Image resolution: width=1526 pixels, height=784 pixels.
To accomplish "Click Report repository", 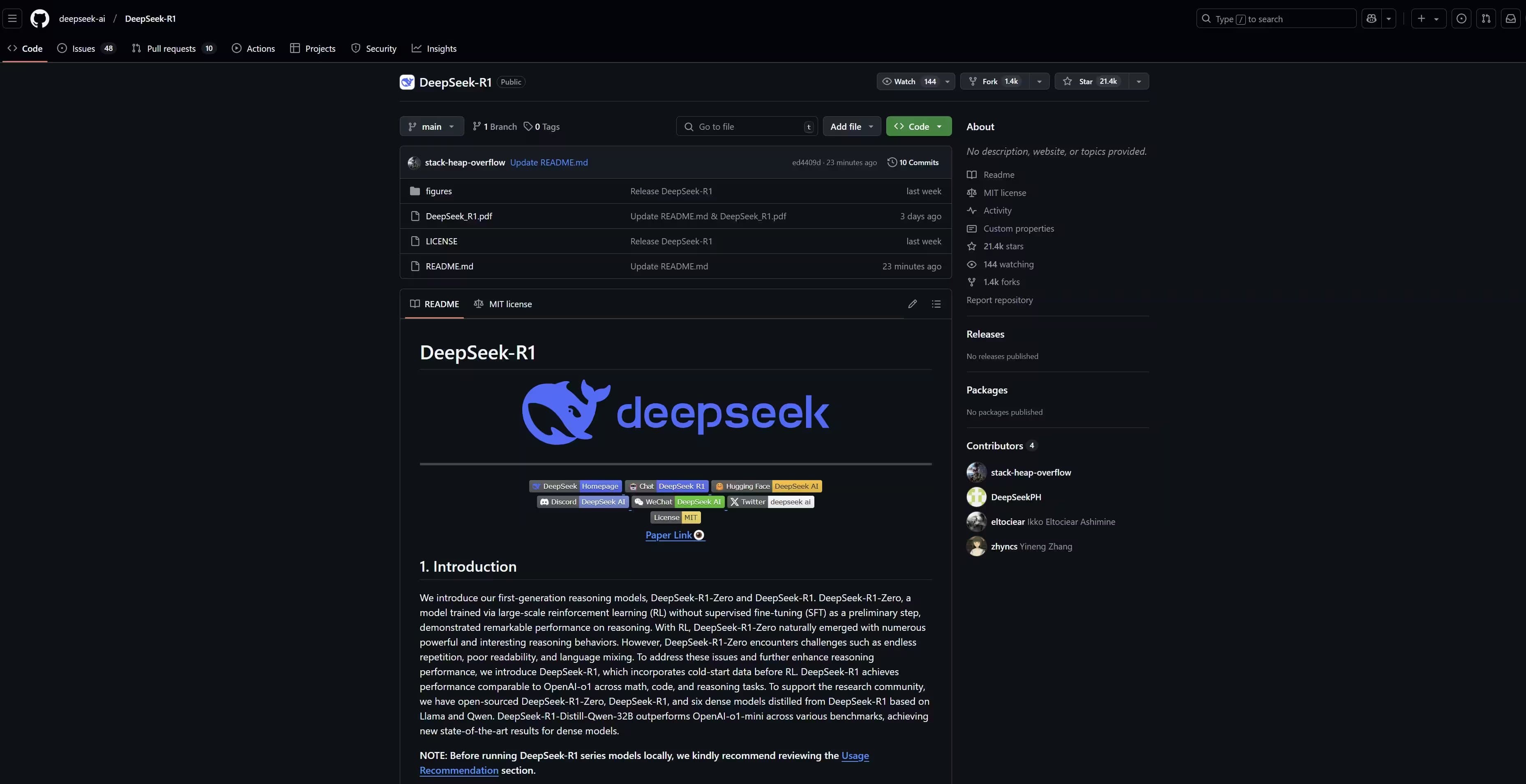I will [999, 300].
